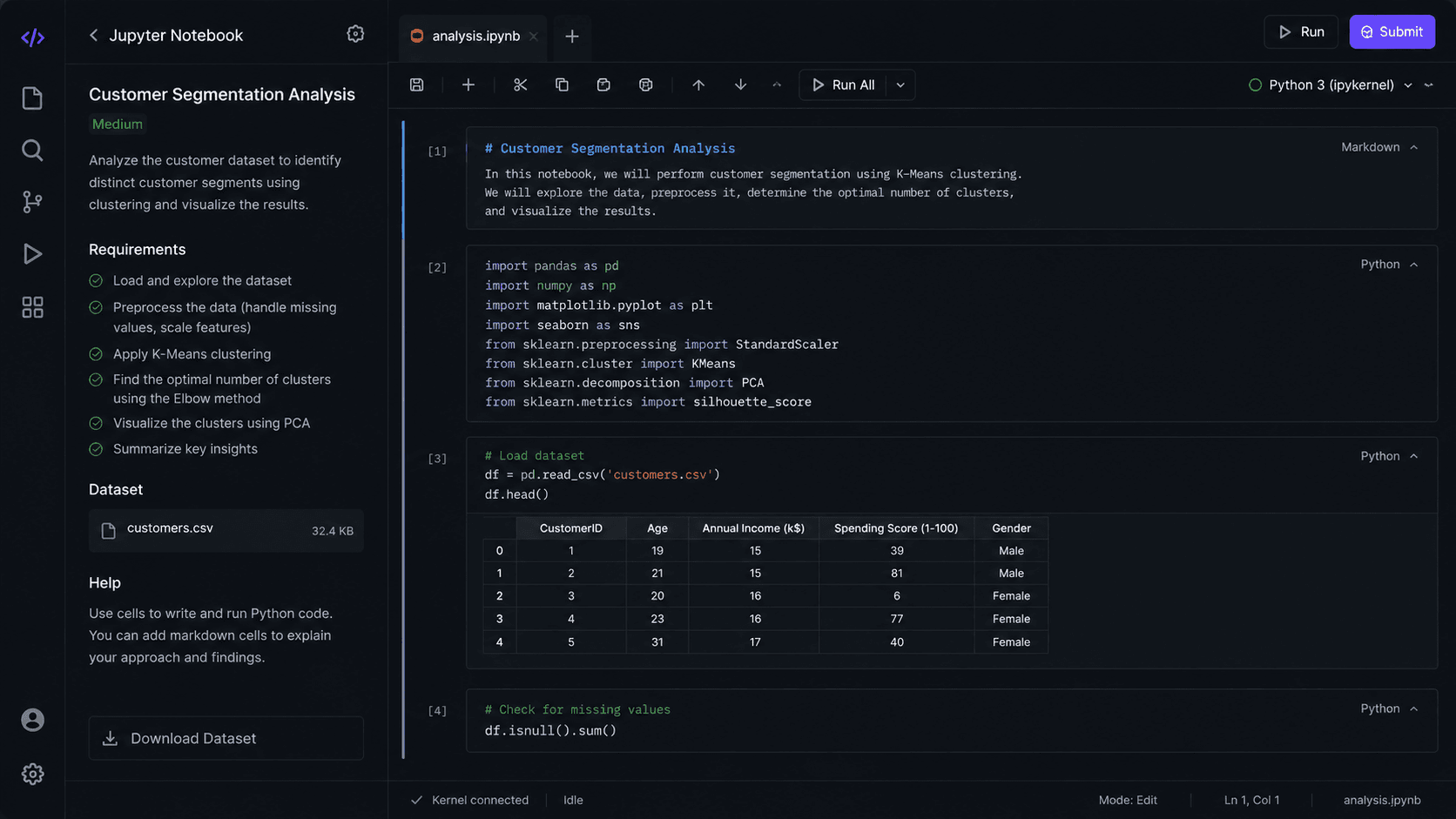Close the analysis.ipynb tab
Screen dimensions: 1456x819
[x=534, y=36]
